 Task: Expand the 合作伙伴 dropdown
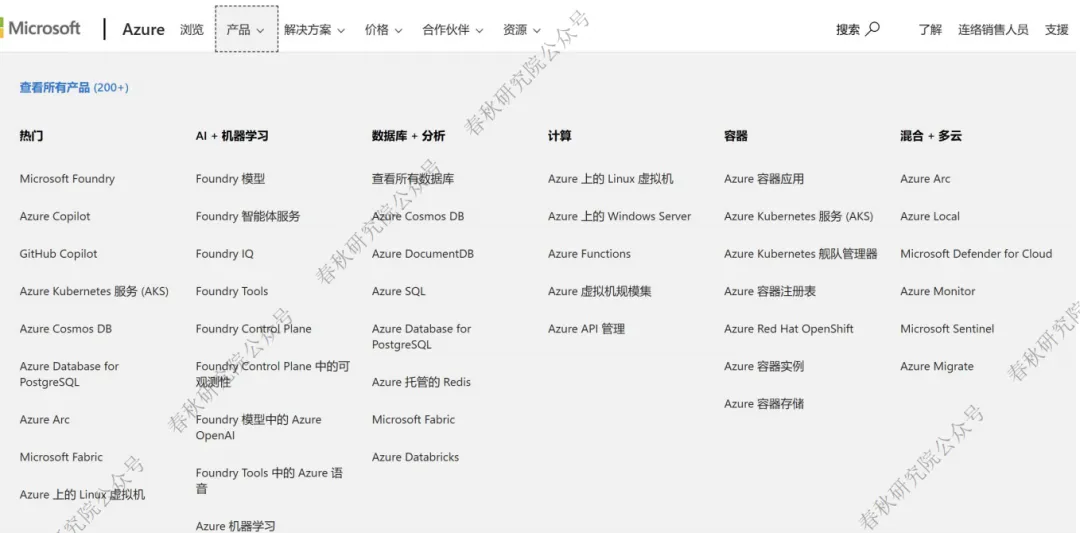click(453, 30)
